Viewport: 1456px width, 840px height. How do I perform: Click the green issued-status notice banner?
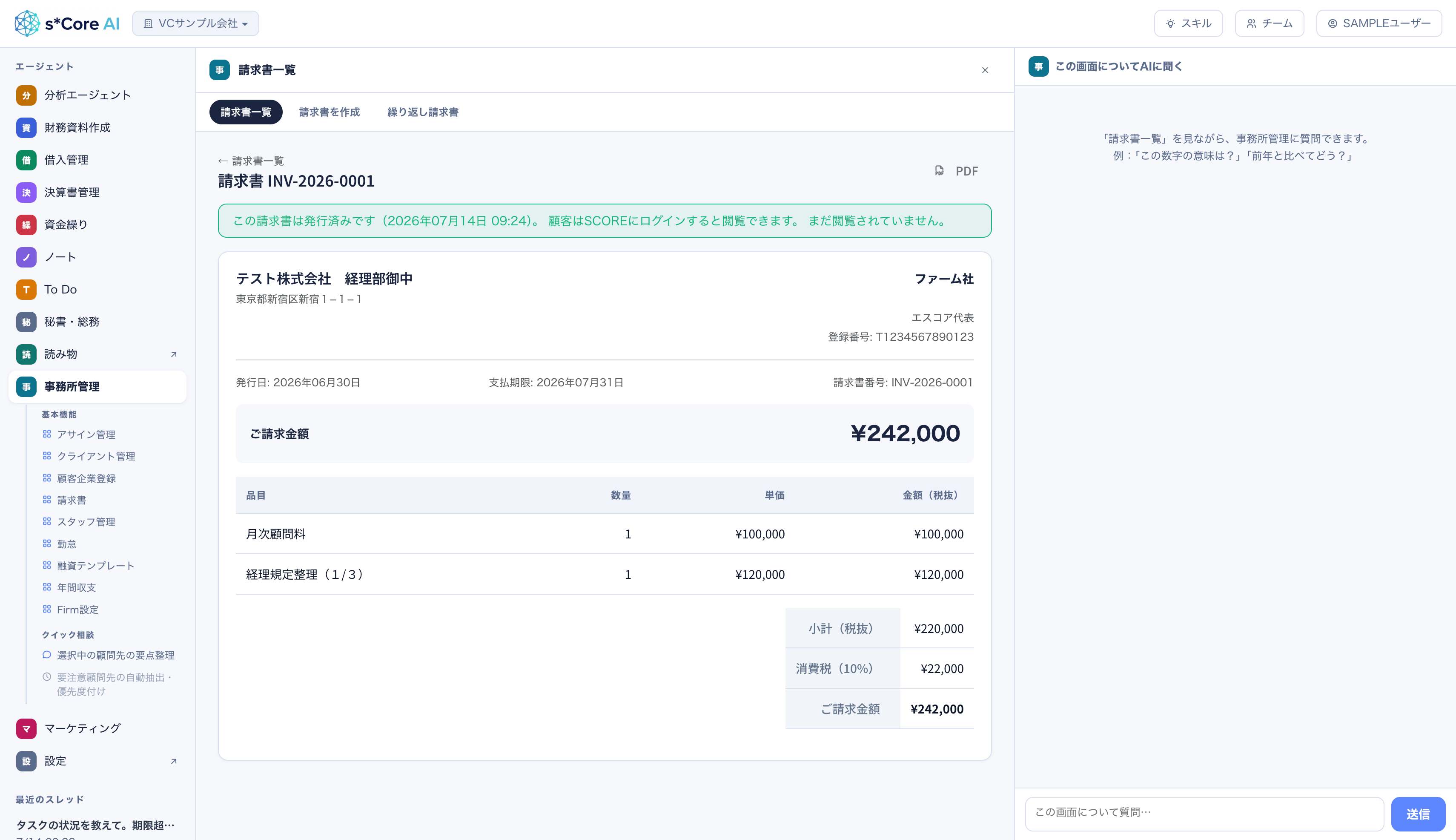(x=604, y=221)
